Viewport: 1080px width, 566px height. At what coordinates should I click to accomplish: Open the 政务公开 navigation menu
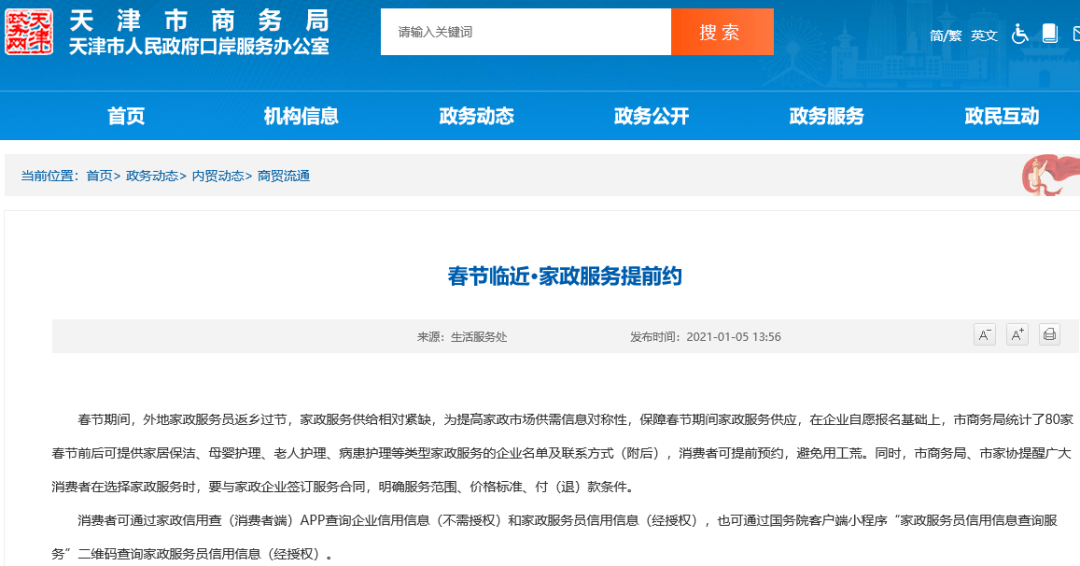pos(651,116)
